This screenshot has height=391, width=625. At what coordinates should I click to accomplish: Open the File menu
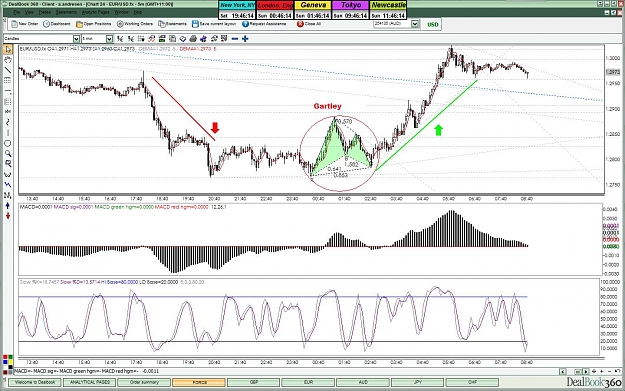(16, 13)
